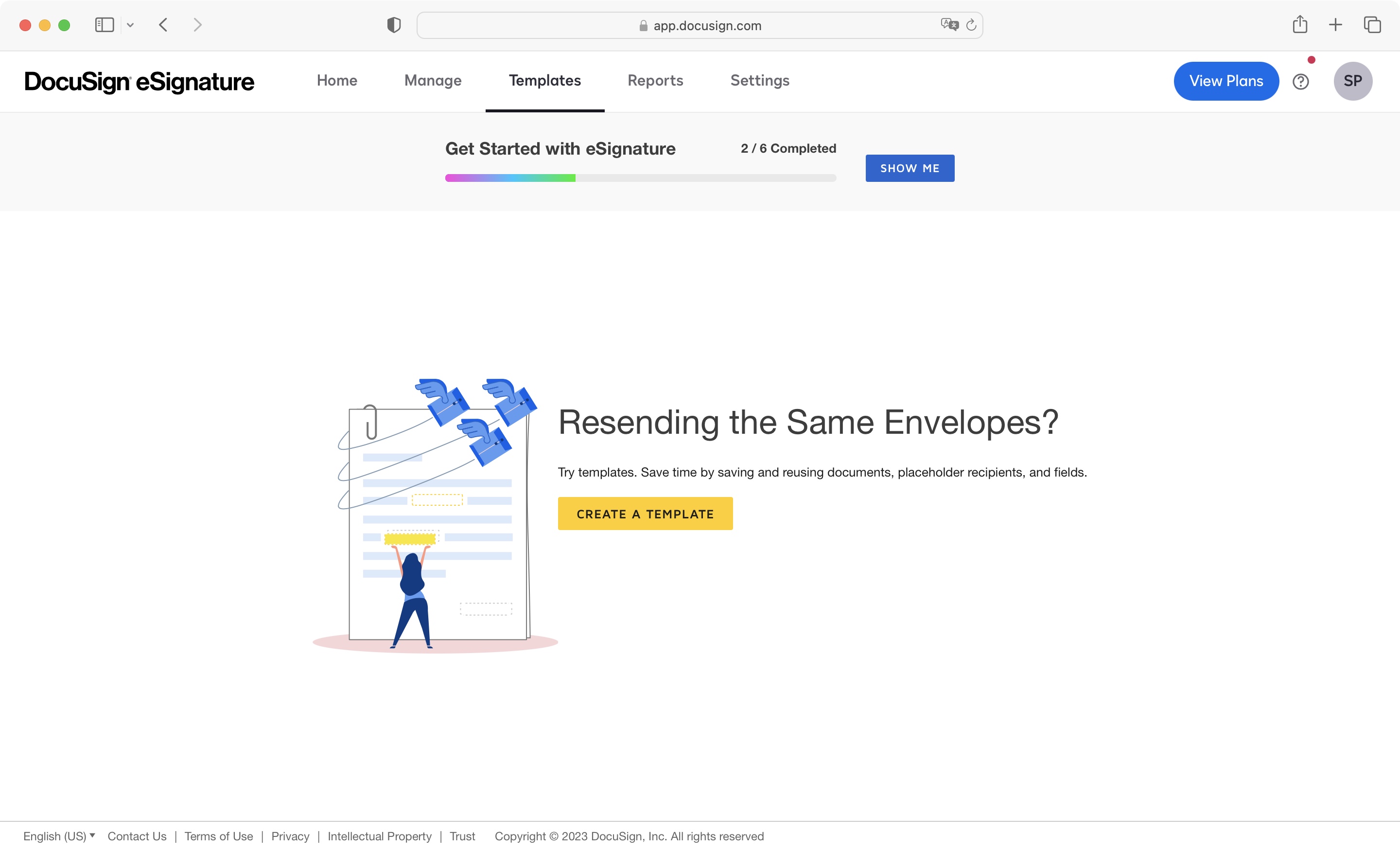This screenshot has height=851, width=1400.
Task: Select the Reports tab in navigation
Action: (655, 81)
